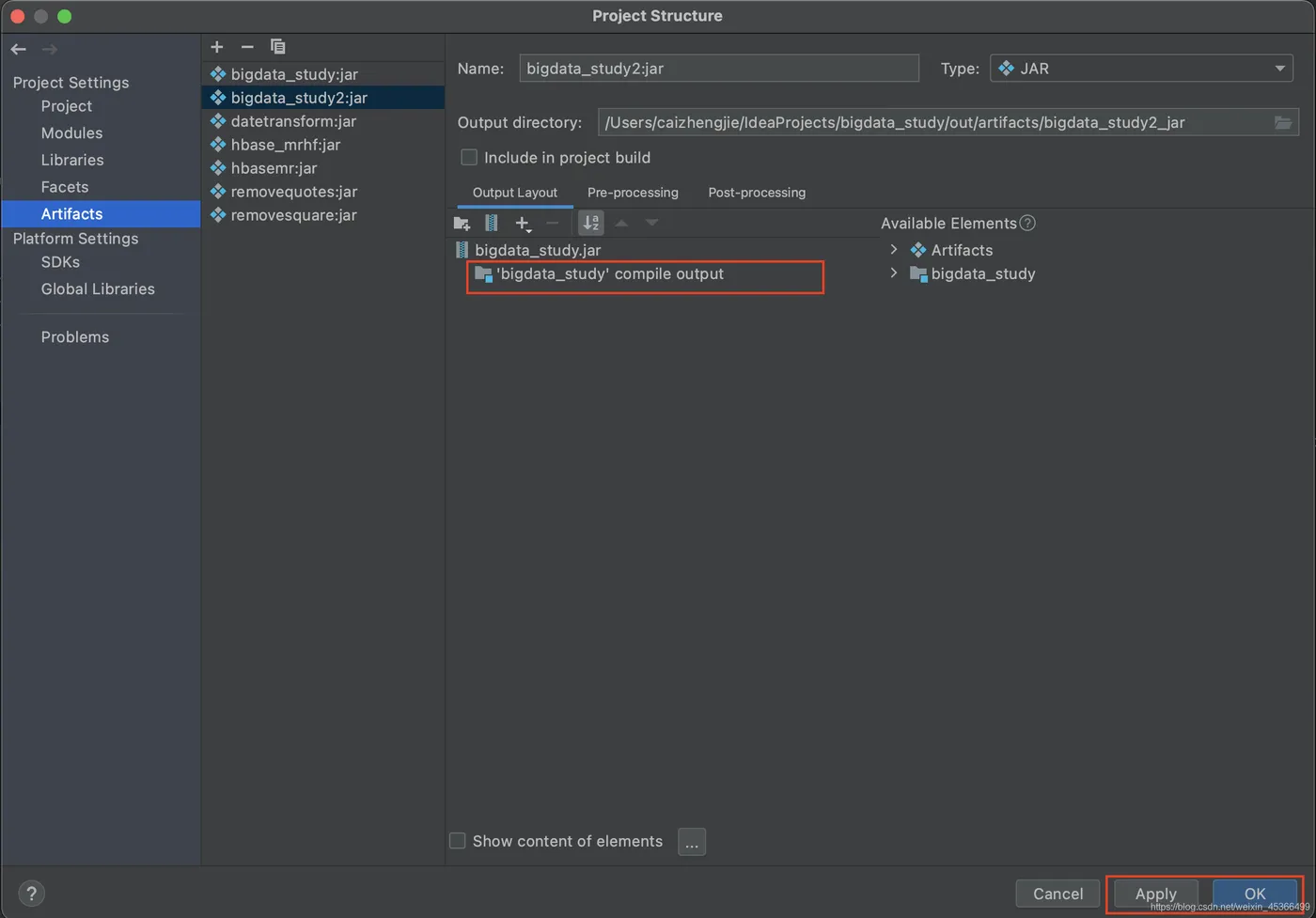Viewport: 1316px width, 918px height.
Task: Switch to the Pre-processing tab
Action: coord(633,193)
